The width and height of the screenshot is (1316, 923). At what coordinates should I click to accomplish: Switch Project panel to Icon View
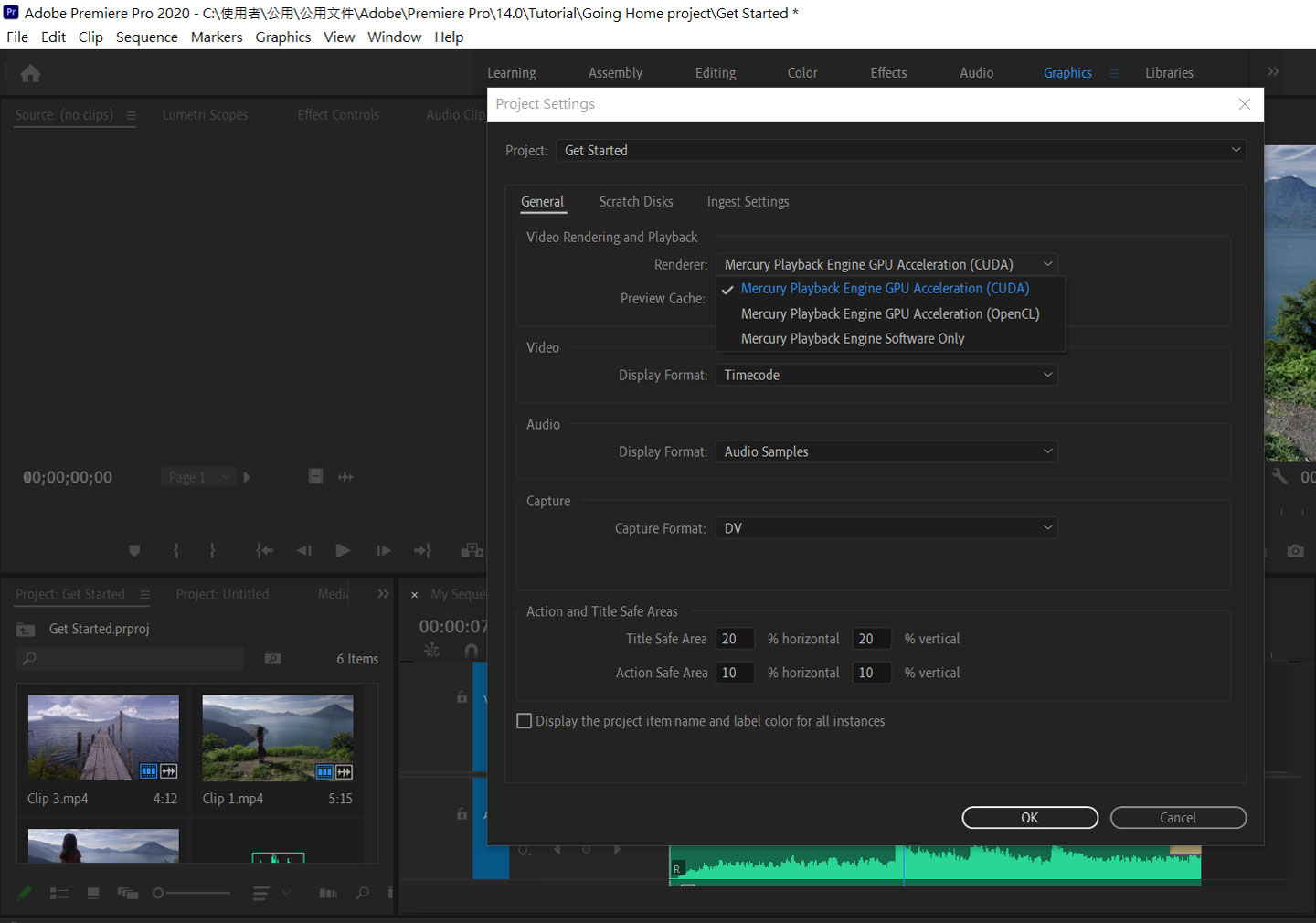[x=93, y=893]
